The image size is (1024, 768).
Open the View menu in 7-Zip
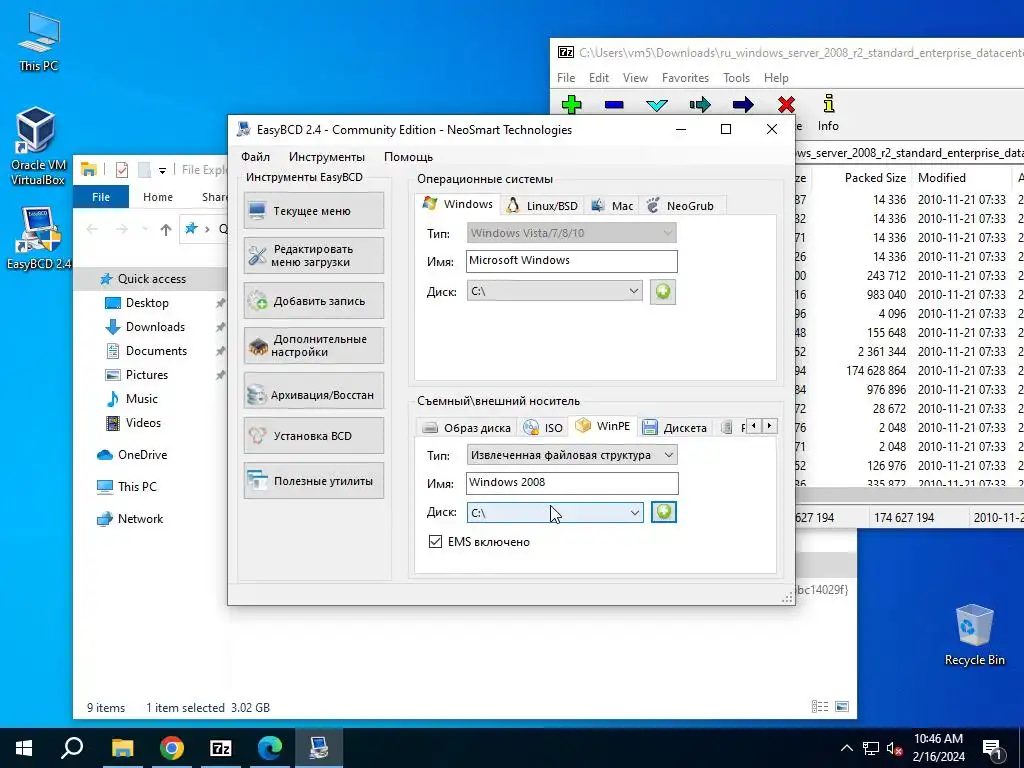(635, 78)
